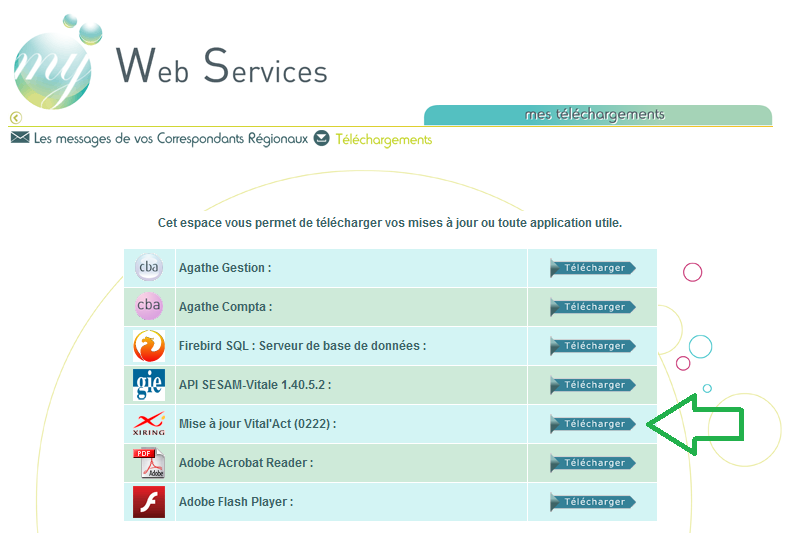Image resolution: width=793 pixels, height=533 pixels.
Task: Click the Firebird SQL phoenix icon
Action: [x=149, y=346]
